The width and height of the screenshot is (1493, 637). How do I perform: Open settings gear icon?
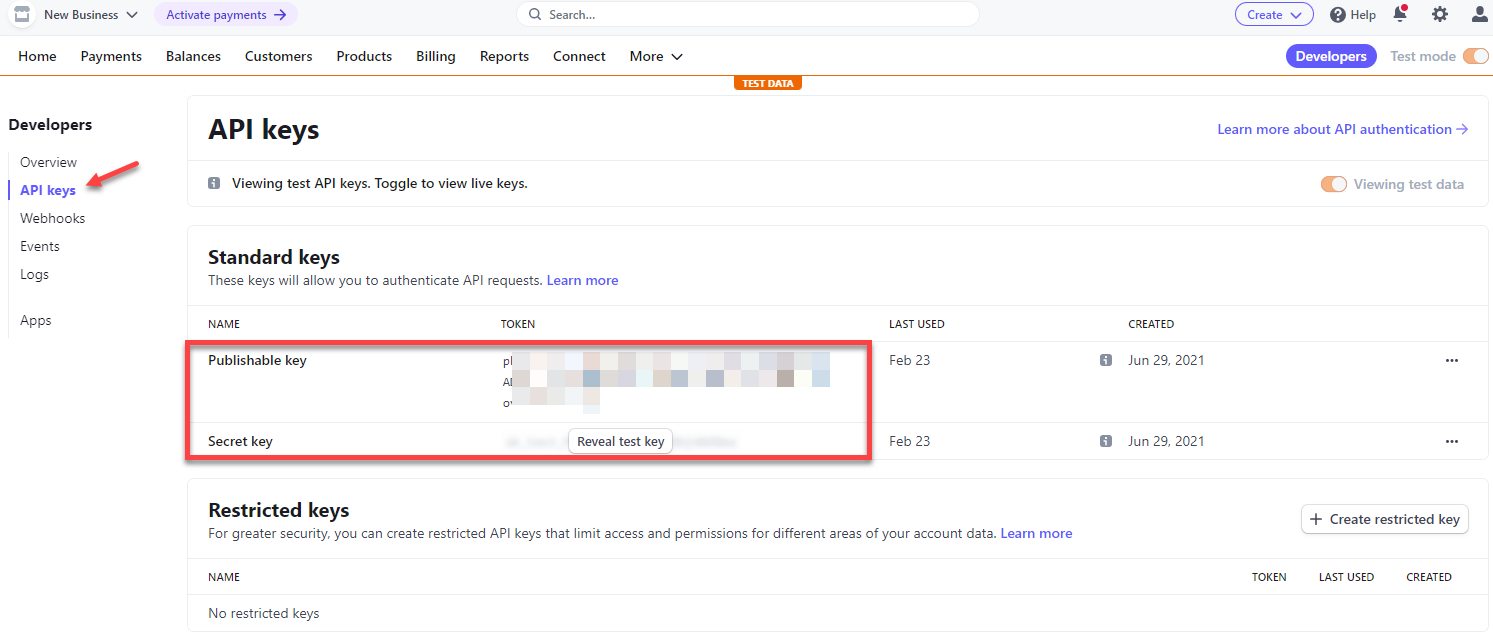coord(1440,15)
